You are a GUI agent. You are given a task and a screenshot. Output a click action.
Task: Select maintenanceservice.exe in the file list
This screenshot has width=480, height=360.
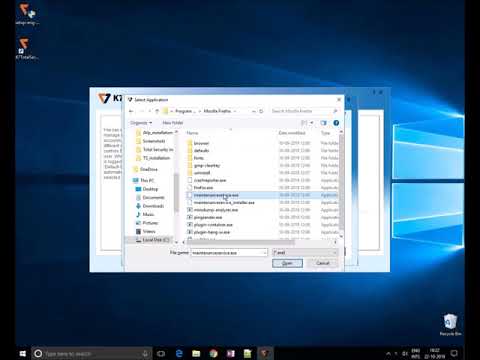pos(216,195)
